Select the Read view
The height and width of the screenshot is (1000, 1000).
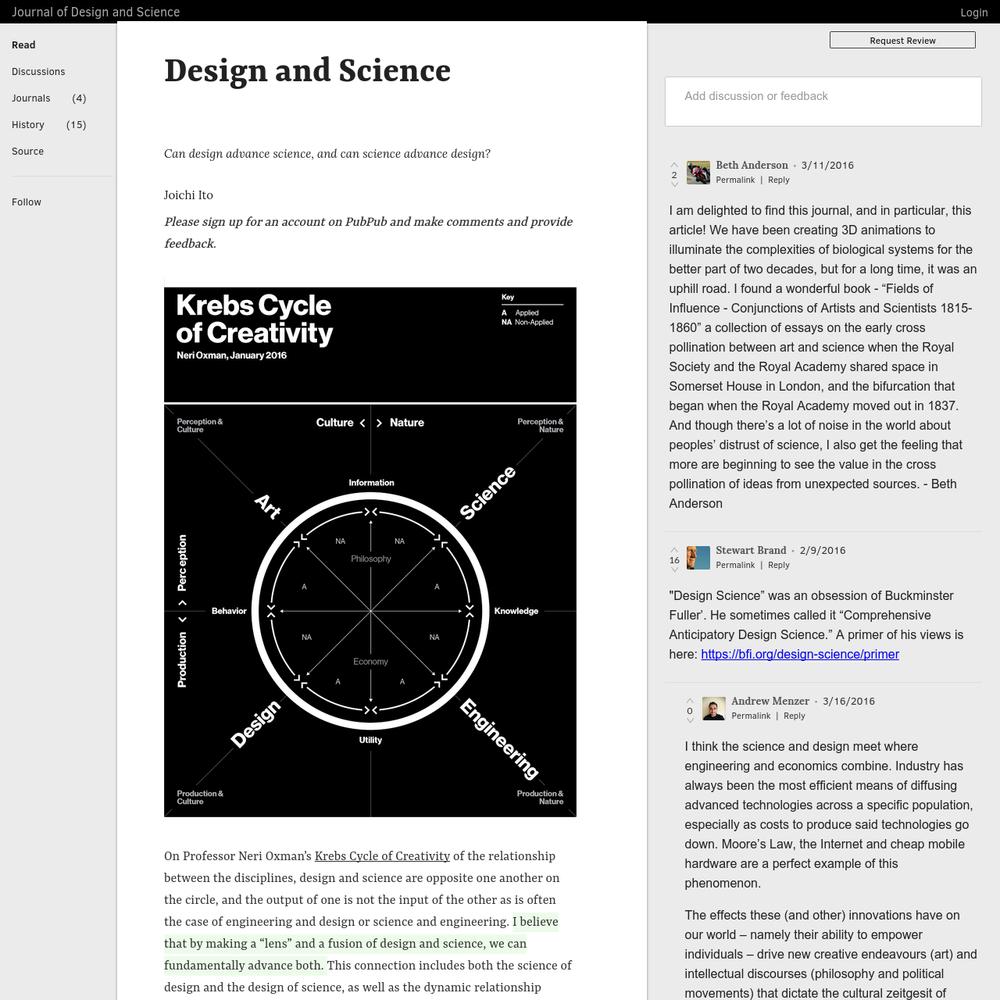(x=24, y=45)
